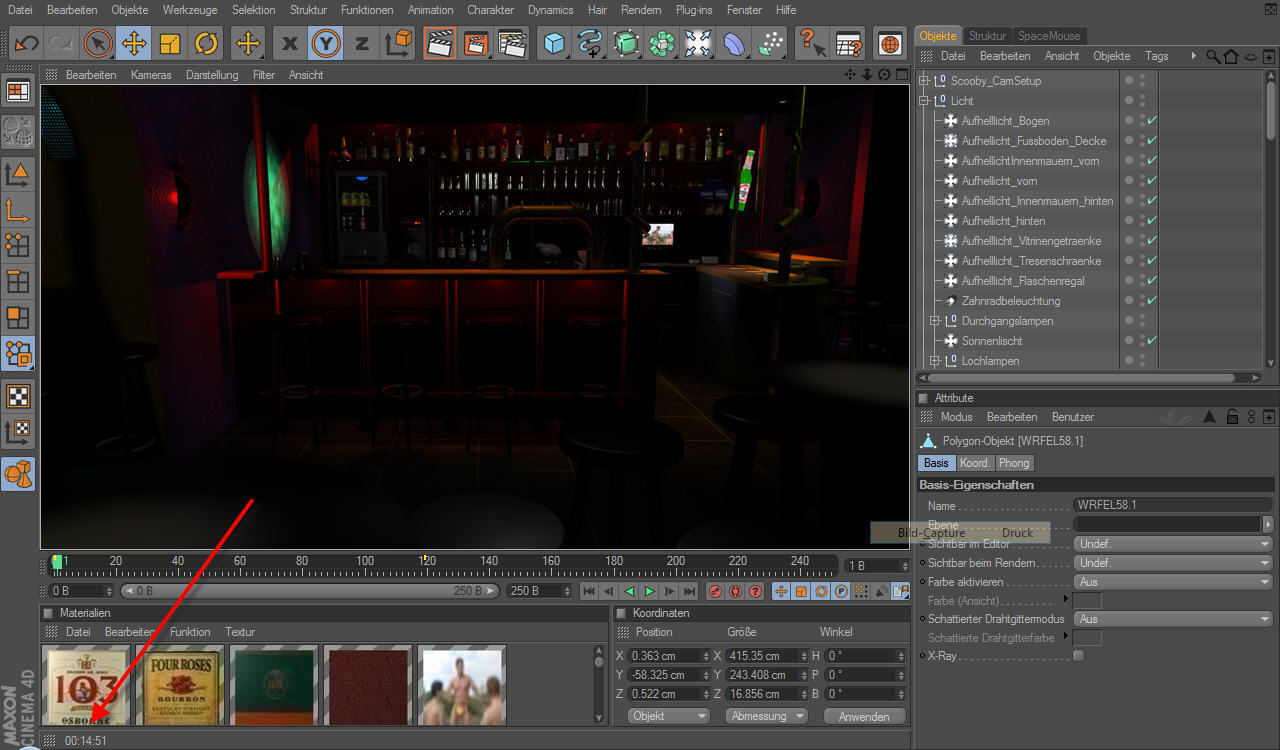The height and width of the screenshot is (750, 1280).
Task: Open the render settings clapperboard icon
Action: click(x=512, y=43)
